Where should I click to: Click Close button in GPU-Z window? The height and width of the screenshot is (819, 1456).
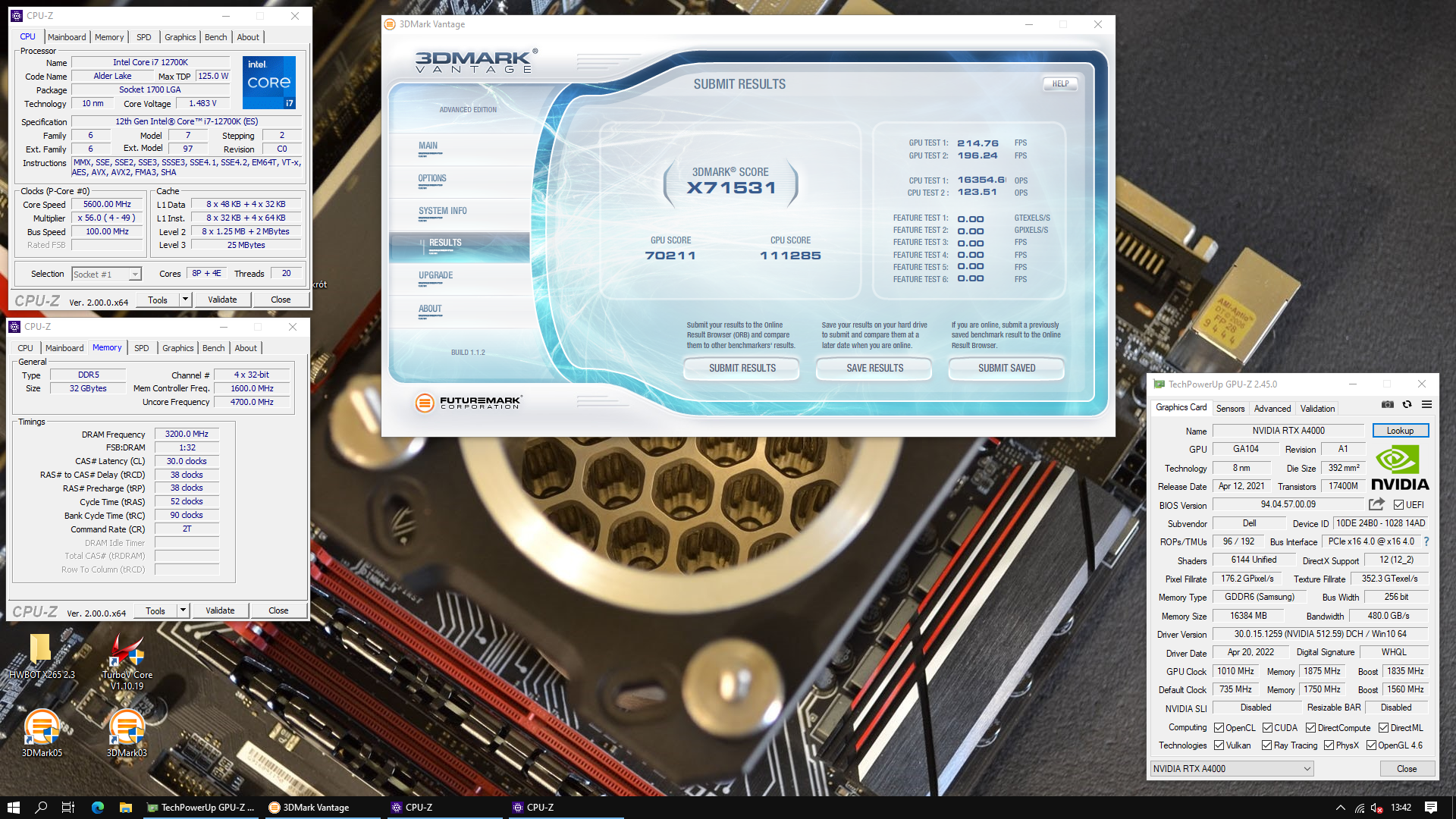1407,769
